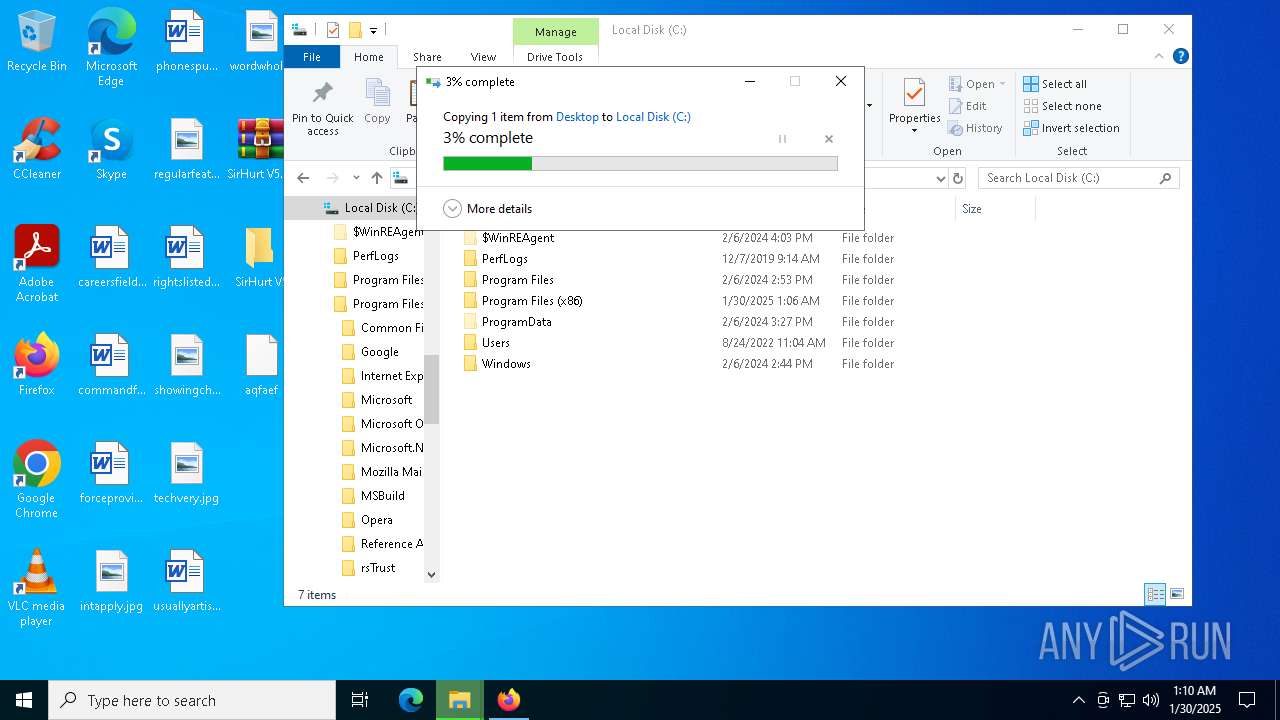
Task: Sort by the Size column header
Action: coord(971,209)
